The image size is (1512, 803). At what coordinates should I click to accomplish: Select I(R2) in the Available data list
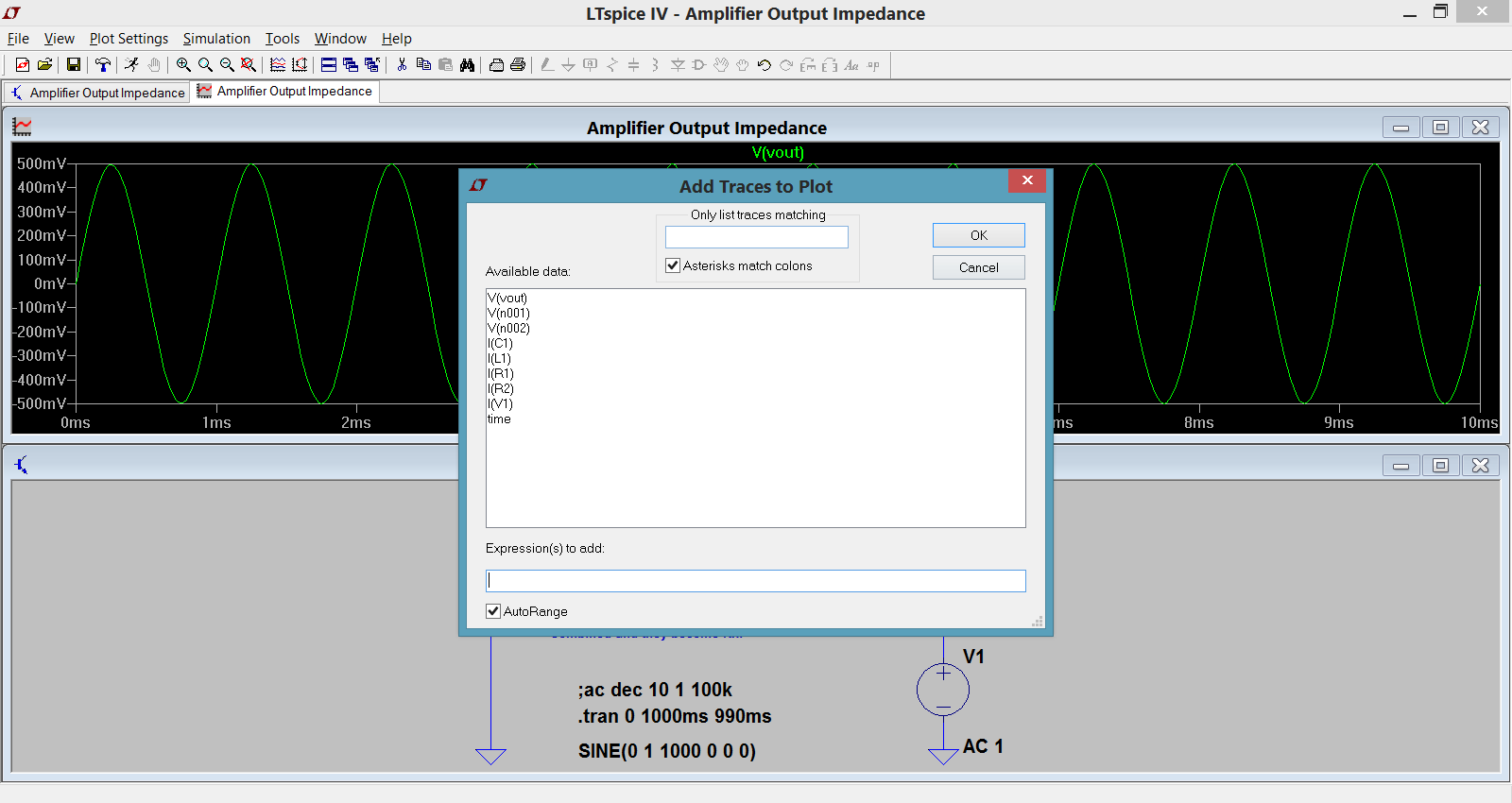[x=501, y=388]
